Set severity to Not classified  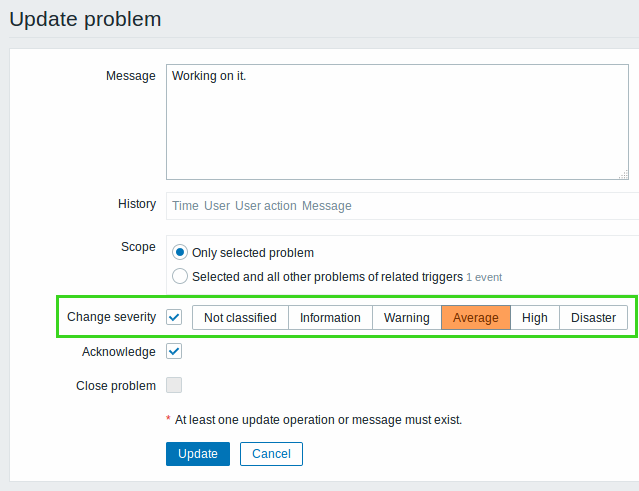pyautogui.click(x=240, y=318)
